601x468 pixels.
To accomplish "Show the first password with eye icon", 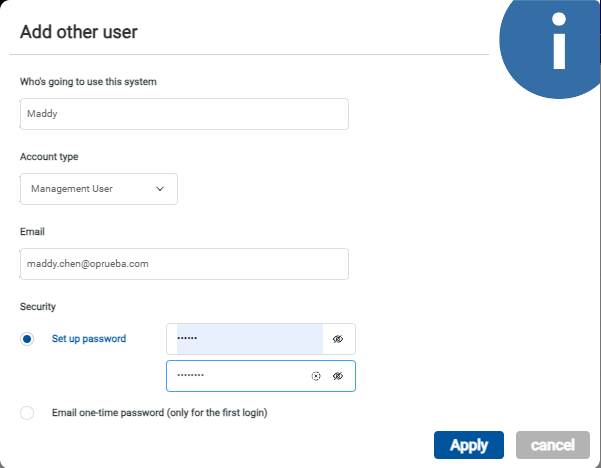I will (x=338, y=339).
